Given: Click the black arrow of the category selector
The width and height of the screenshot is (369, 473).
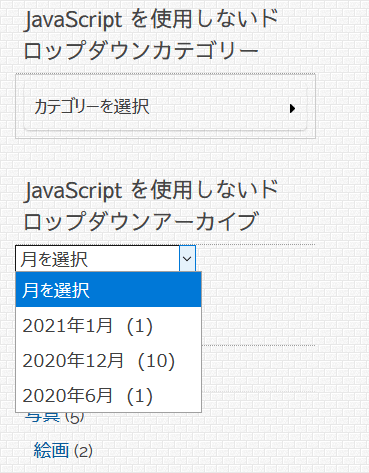Looking at the screenshot, I should click(292, 108).
